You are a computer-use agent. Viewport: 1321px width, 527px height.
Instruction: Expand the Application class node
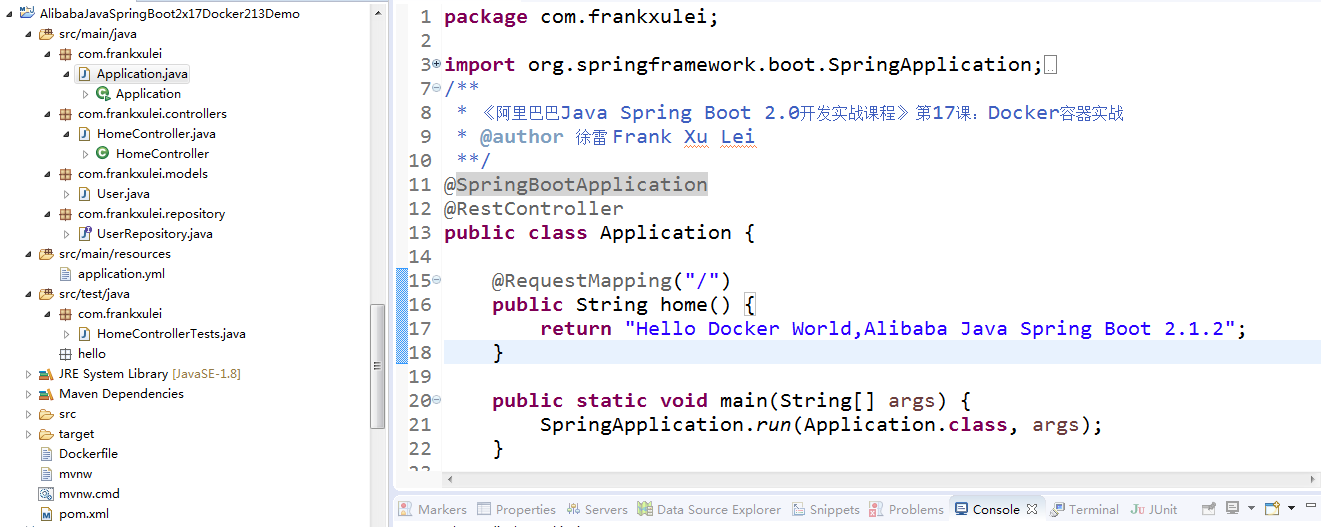pyautogui.click(x=86, y=93)
